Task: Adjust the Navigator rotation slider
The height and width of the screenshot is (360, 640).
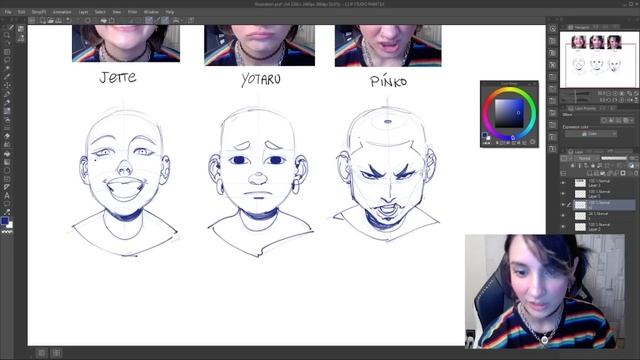Action: click(x=575, y=100)
